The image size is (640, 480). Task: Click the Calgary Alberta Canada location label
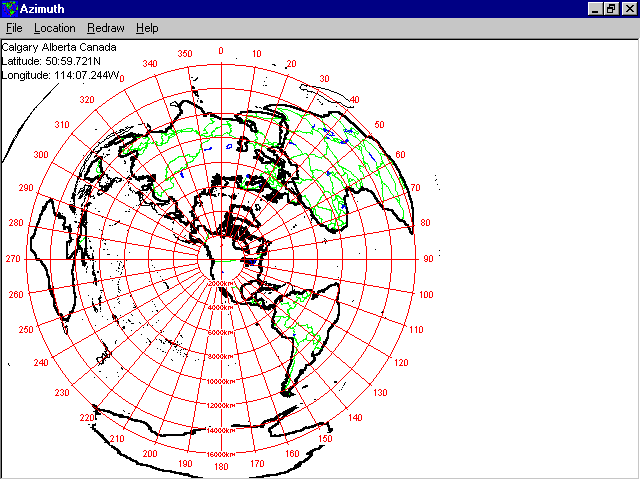pyautogui.click(x=58, y=47)
